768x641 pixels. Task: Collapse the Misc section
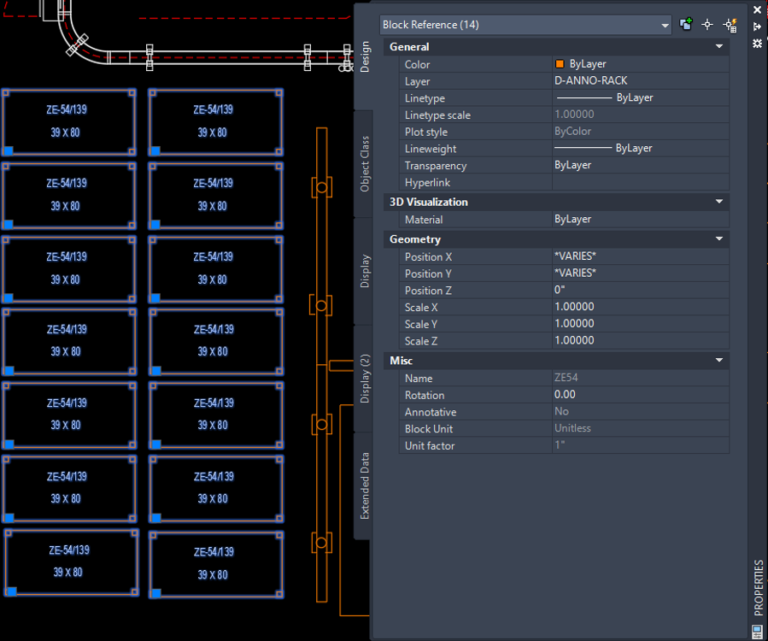point(719,360)
